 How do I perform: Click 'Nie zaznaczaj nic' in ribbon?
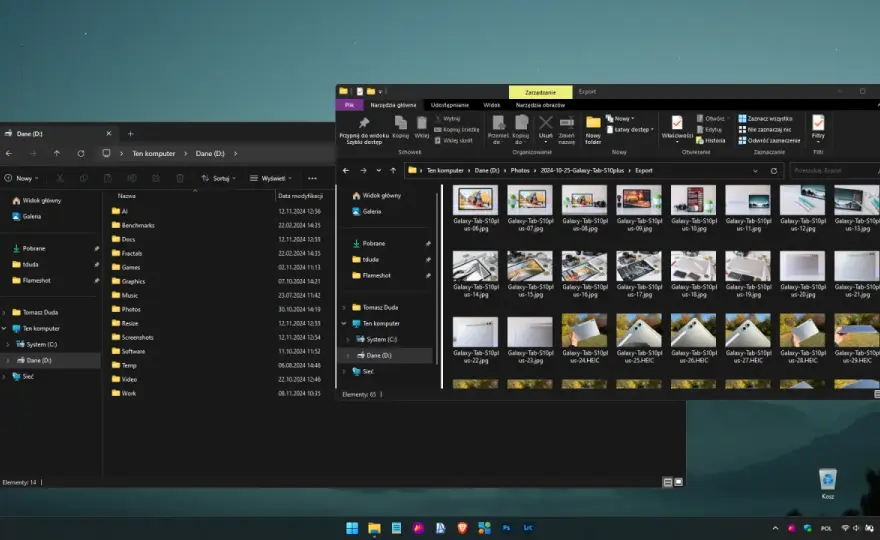[x=765, y=130]
